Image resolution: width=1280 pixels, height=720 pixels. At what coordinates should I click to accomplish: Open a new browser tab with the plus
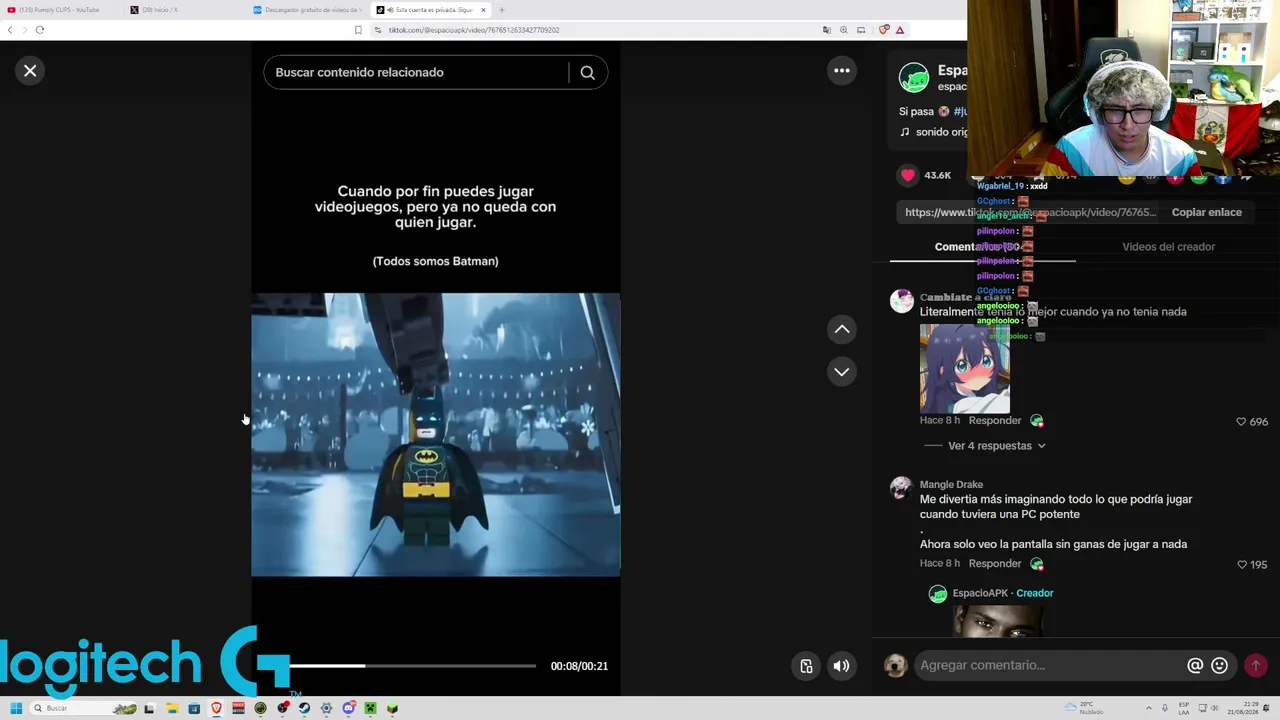502,10
